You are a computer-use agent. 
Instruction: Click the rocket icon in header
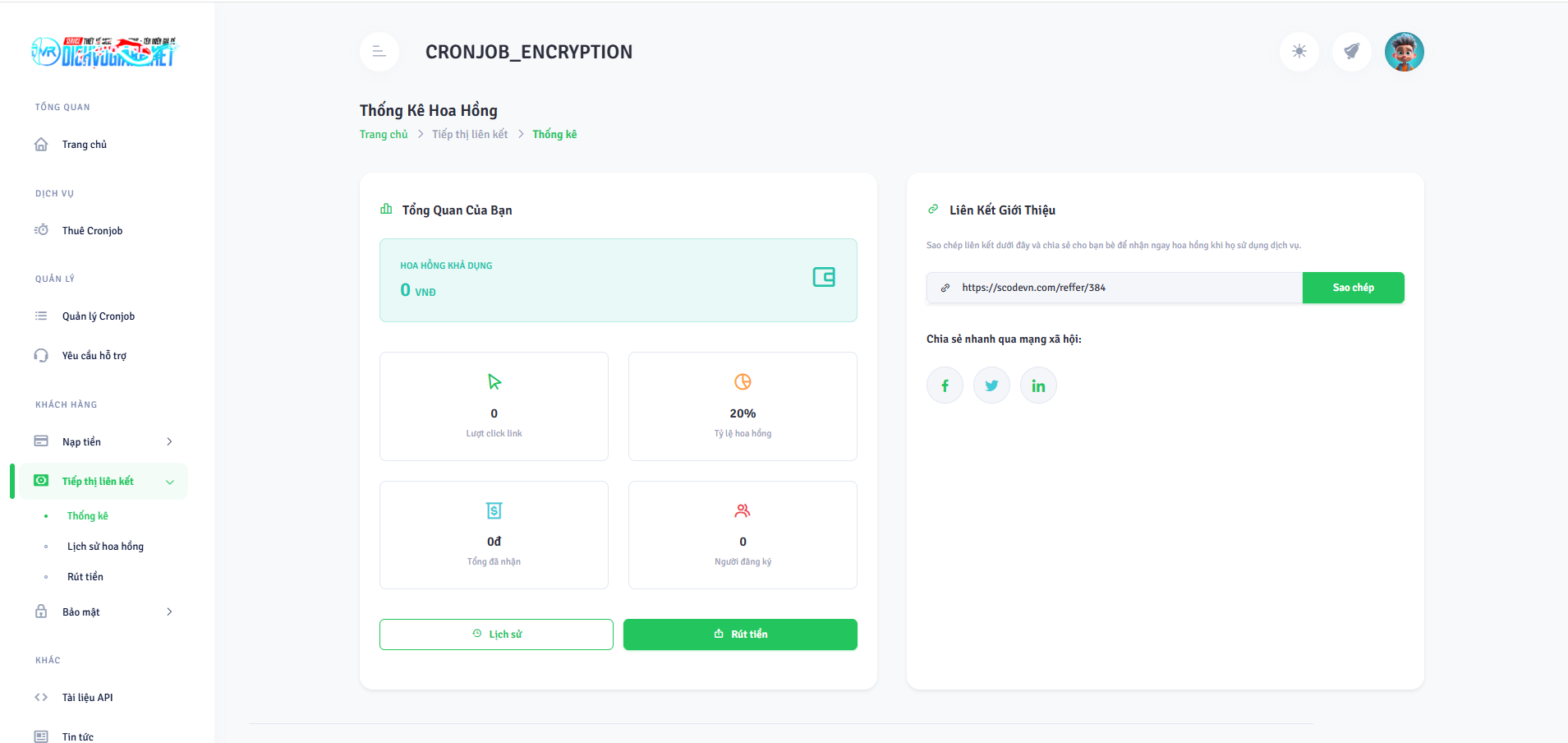point(1351,52)
